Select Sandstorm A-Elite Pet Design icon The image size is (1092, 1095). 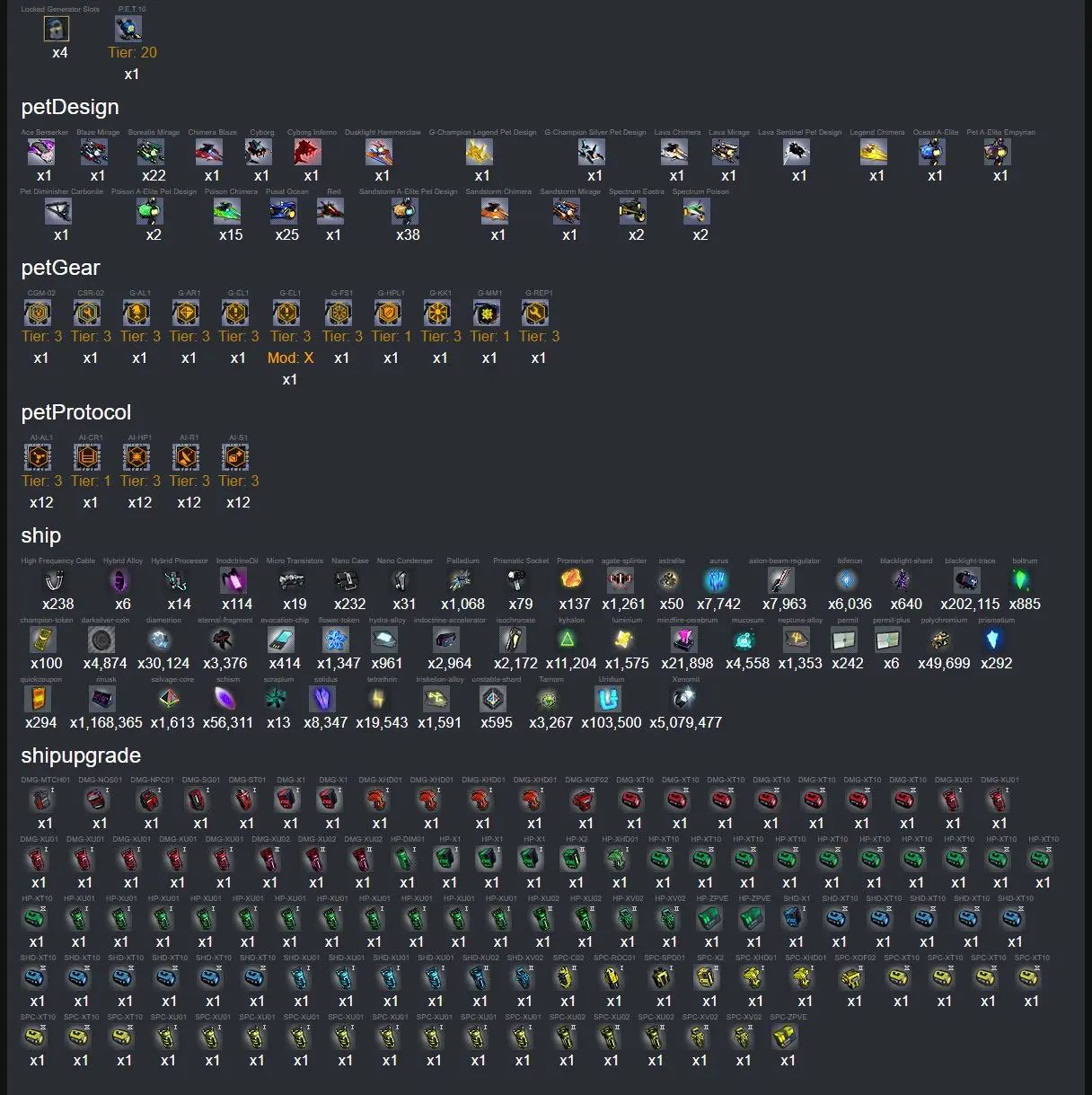coord(405,211)
